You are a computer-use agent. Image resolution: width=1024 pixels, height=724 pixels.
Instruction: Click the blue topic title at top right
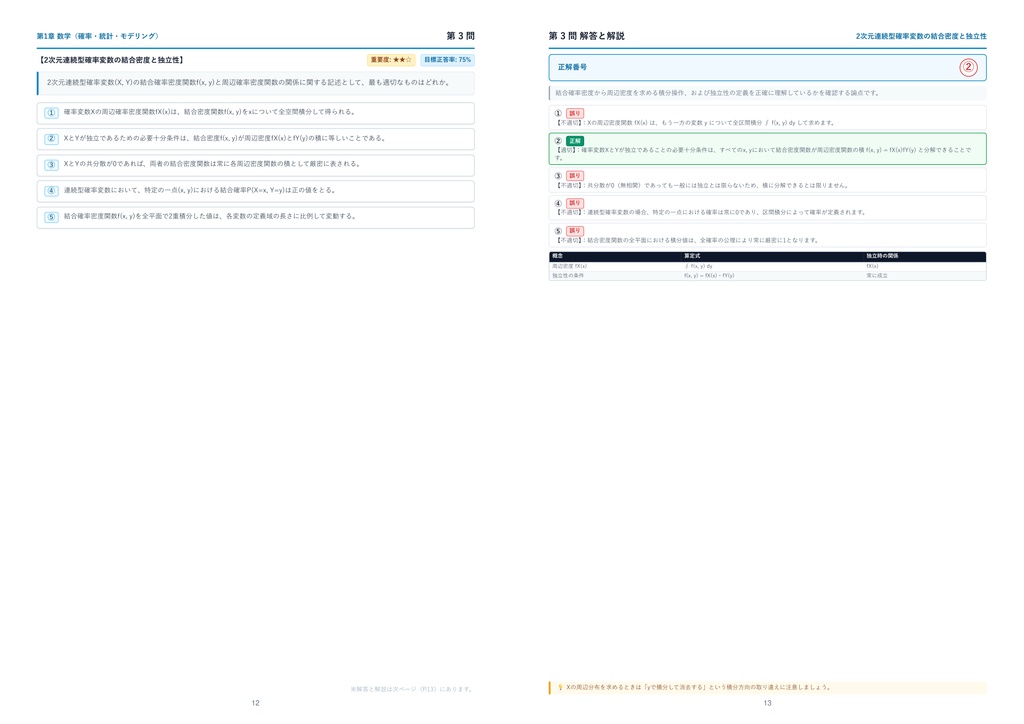click(x=921, y=37)
